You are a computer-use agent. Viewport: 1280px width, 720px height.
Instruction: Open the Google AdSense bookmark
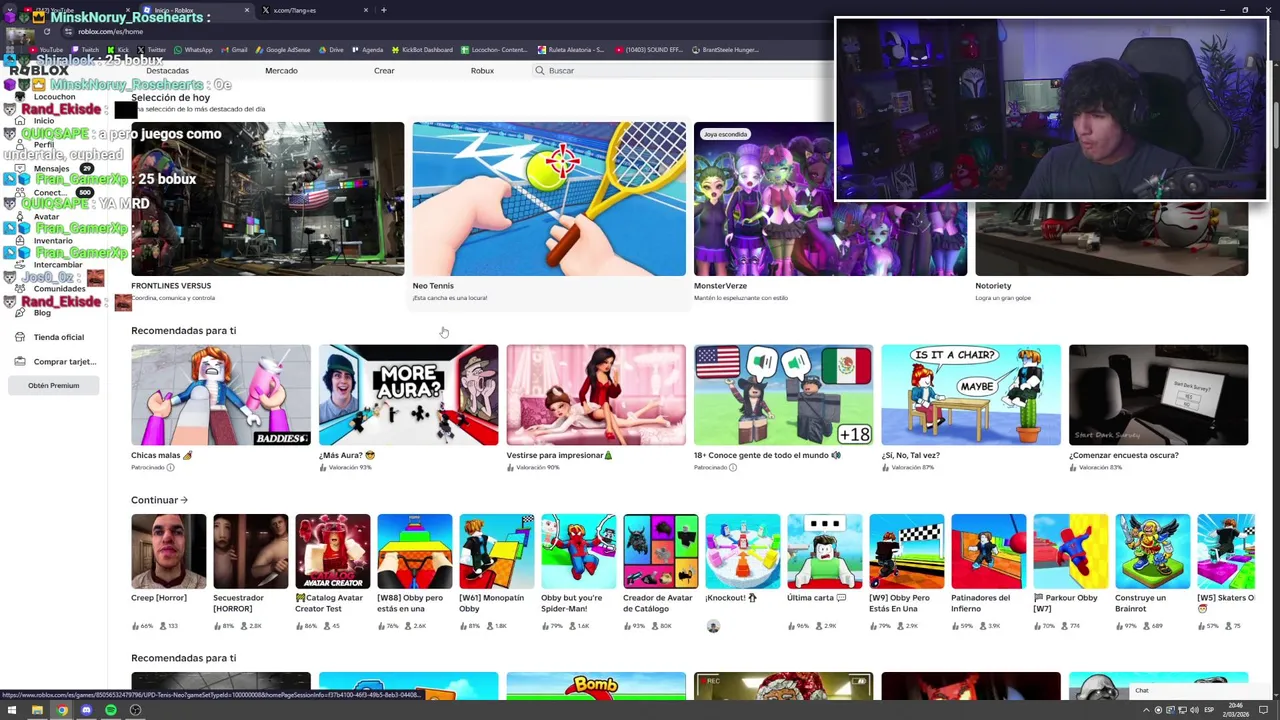tap(283, 50)
